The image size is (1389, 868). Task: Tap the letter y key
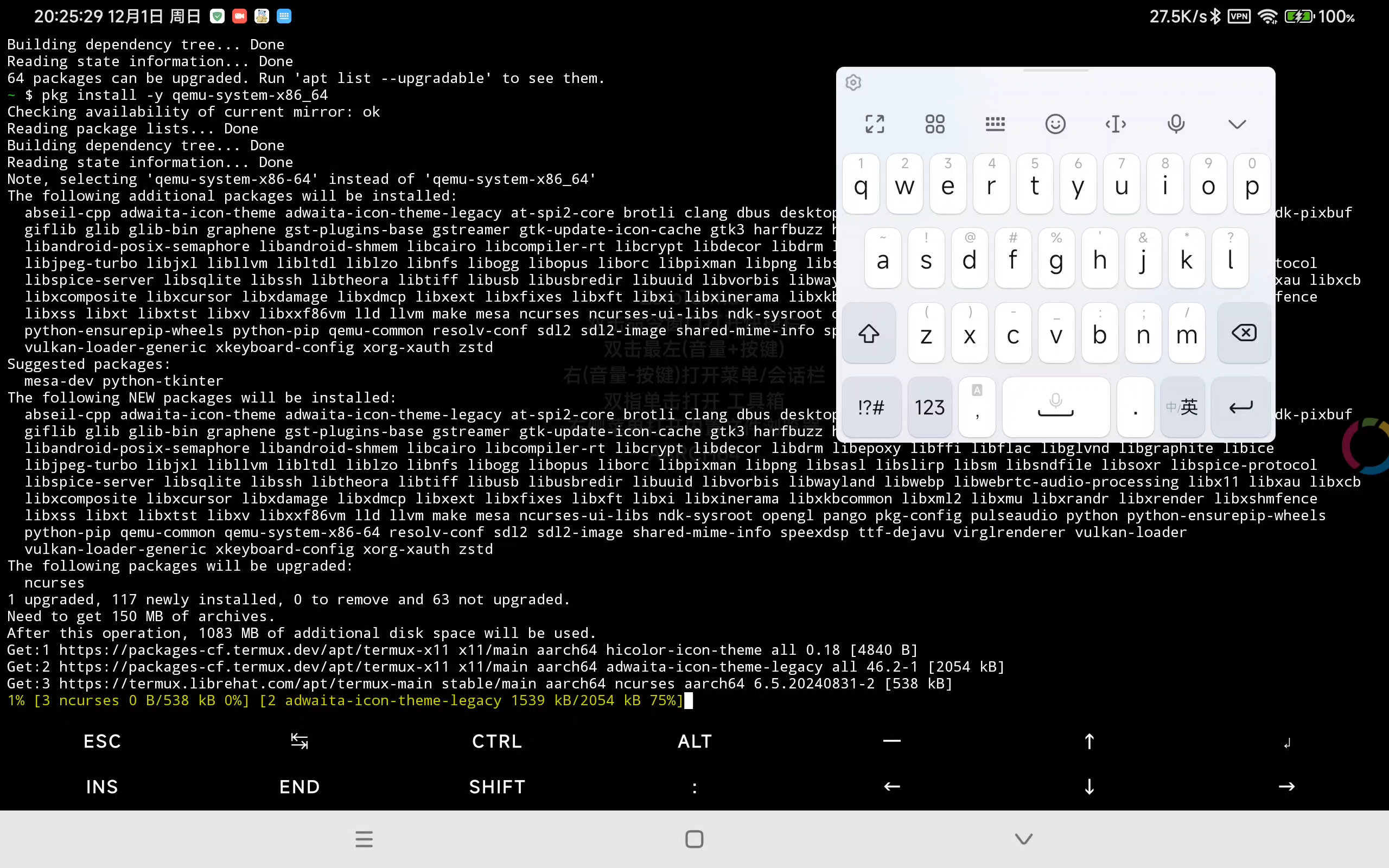(1078, 184)
